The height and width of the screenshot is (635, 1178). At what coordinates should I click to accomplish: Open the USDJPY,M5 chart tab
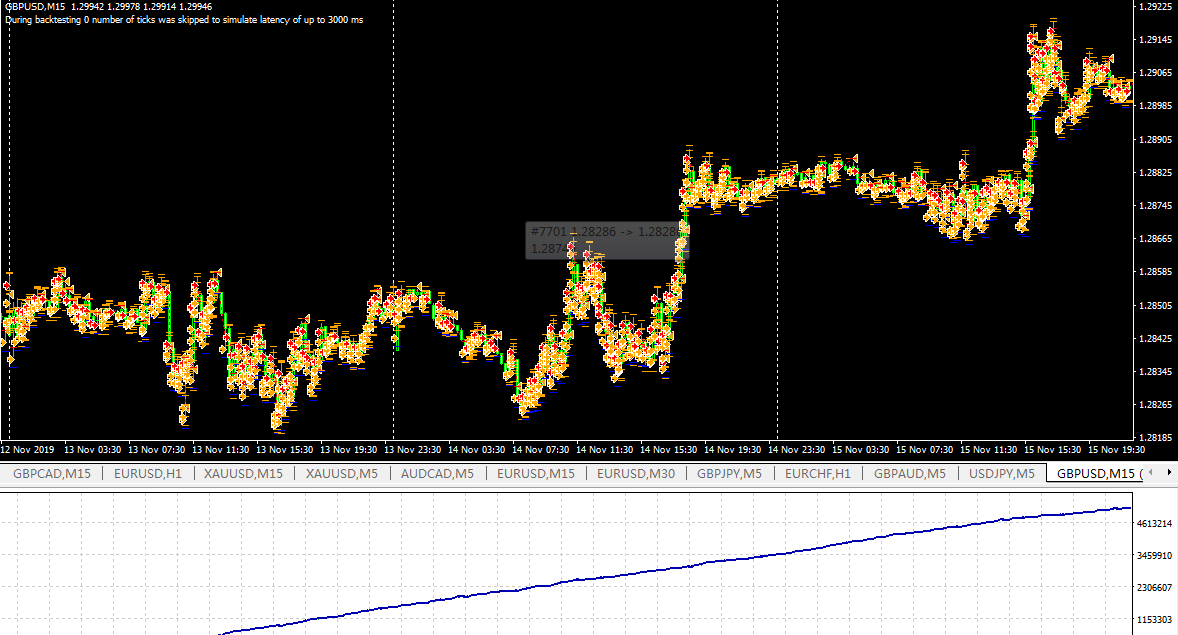point(1001,473)
